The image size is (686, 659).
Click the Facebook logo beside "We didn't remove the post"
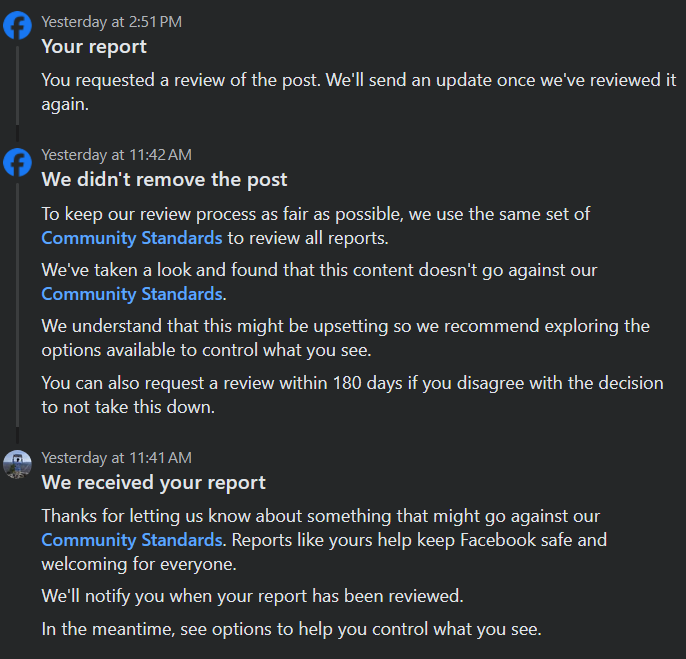pyautogui.click(x=17, y=162)
